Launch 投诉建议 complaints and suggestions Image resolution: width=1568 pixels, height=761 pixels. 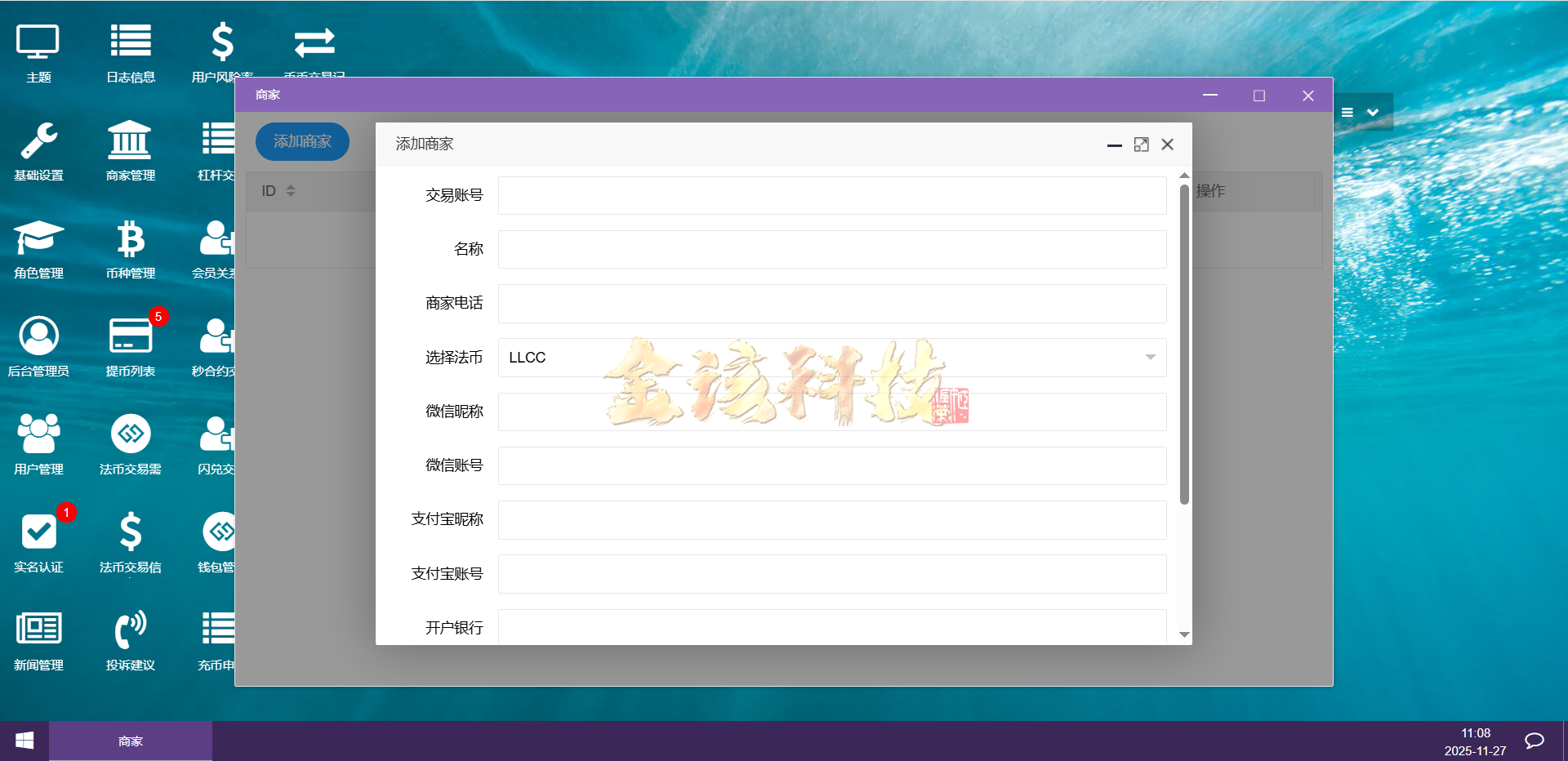point(131,641)
